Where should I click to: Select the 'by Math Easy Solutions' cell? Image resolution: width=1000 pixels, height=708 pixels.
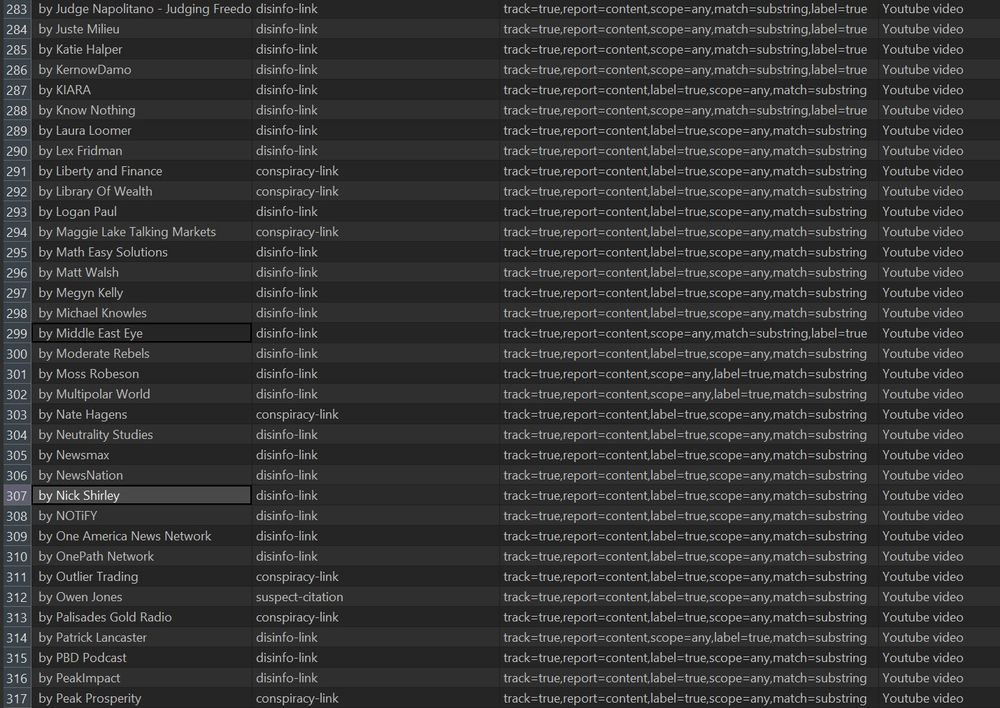[142, 252]
